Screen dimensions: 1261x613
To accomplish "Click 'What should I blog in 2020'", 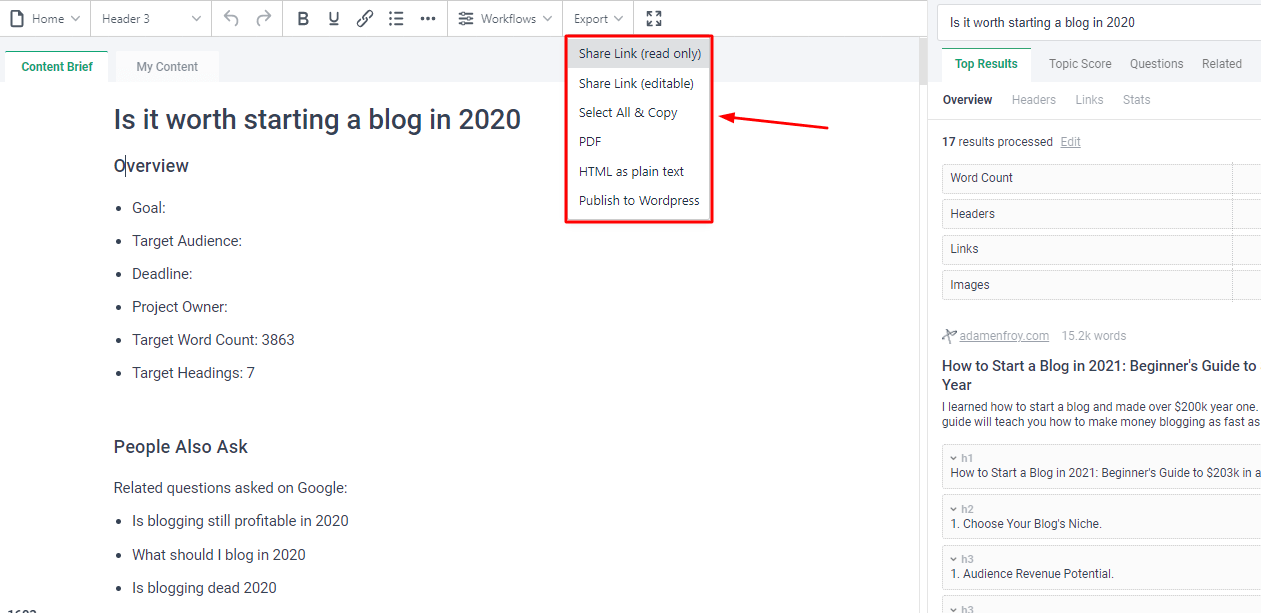I will (219, 555).
